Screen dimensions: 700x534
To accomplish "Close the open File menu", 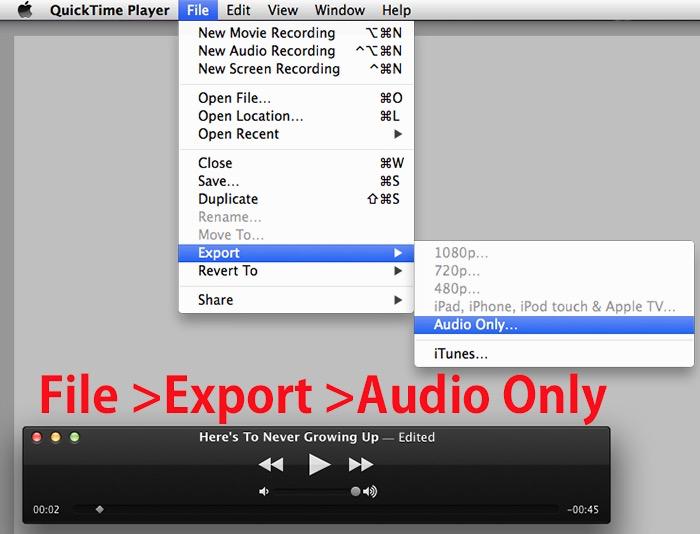I will pyautogui.click(x=198, y=10).
